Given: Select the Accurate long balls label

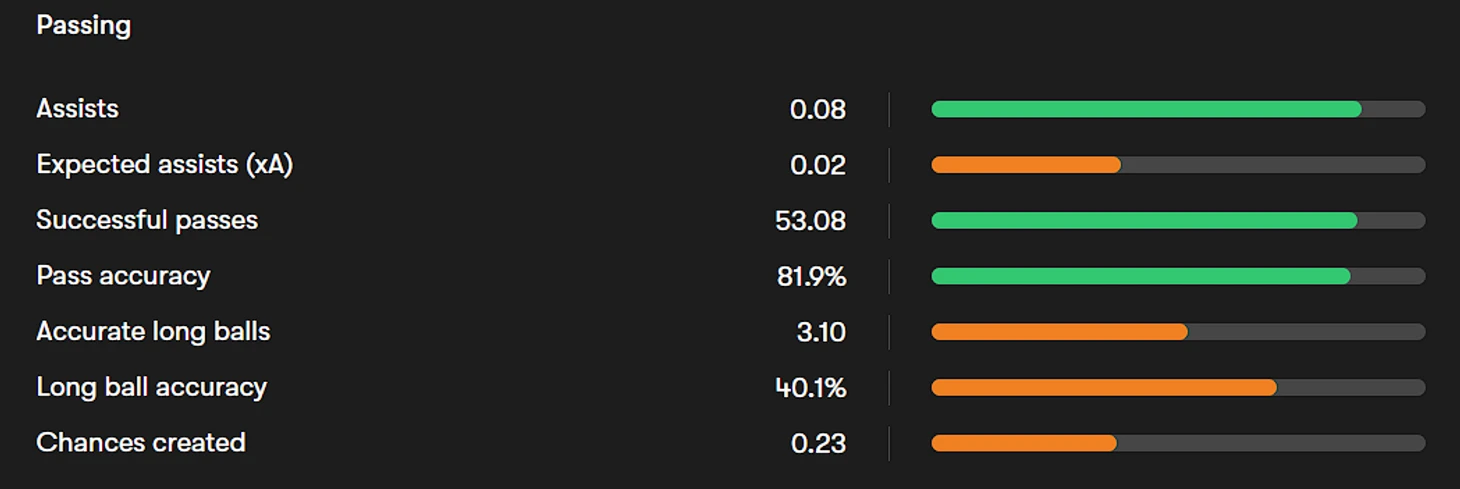Looking at the screenshot, I should [153, 331].
